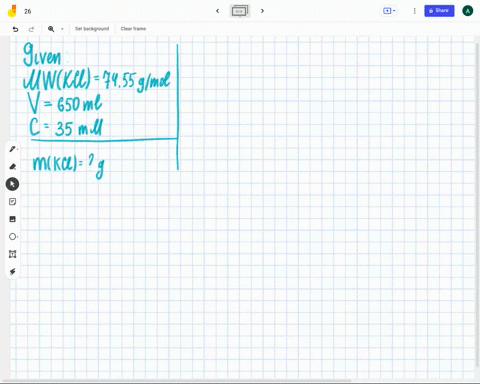Open the Jamboard home logo
The width and height of the screenshot is (480, 384).
click(12, 11)
